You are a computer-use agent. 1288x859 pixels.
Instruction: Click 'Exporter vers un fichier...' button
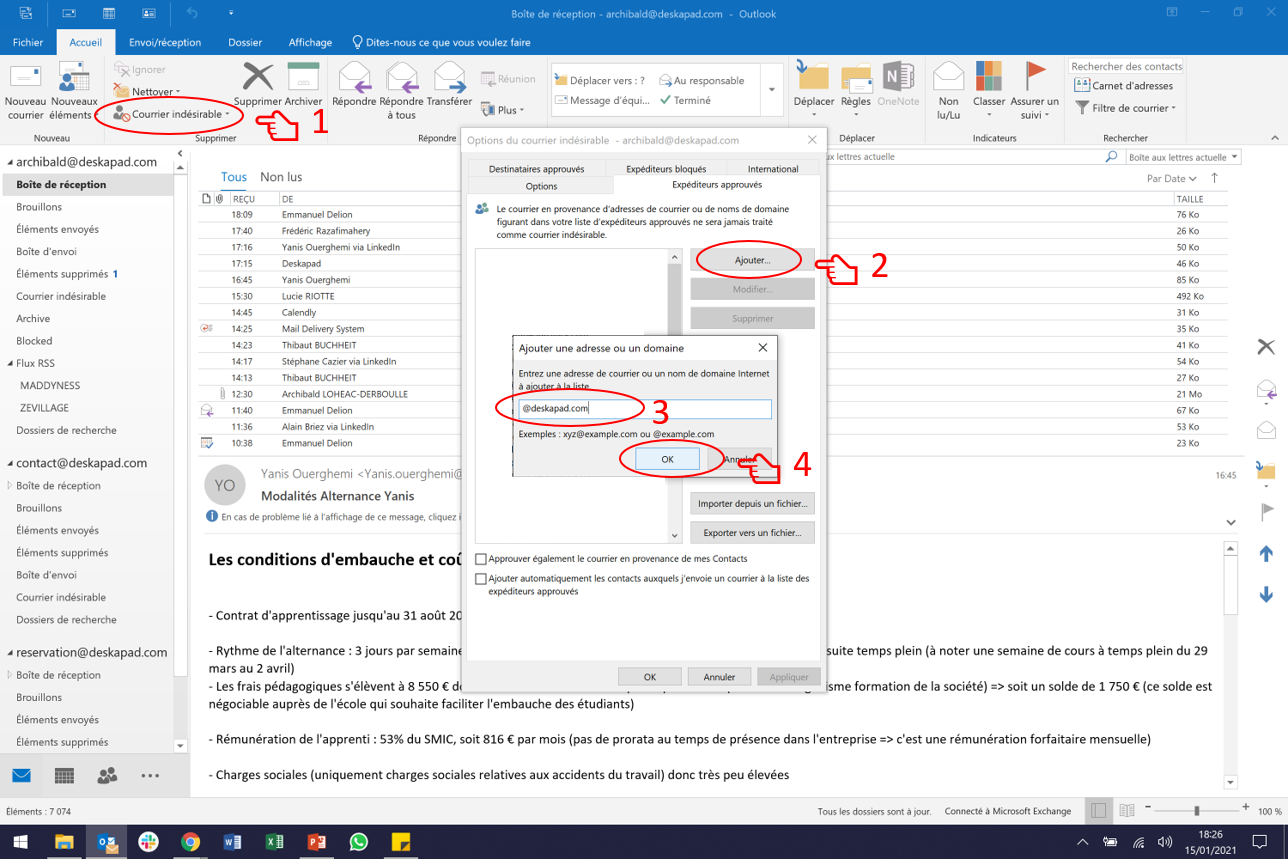tap(752, 533)
